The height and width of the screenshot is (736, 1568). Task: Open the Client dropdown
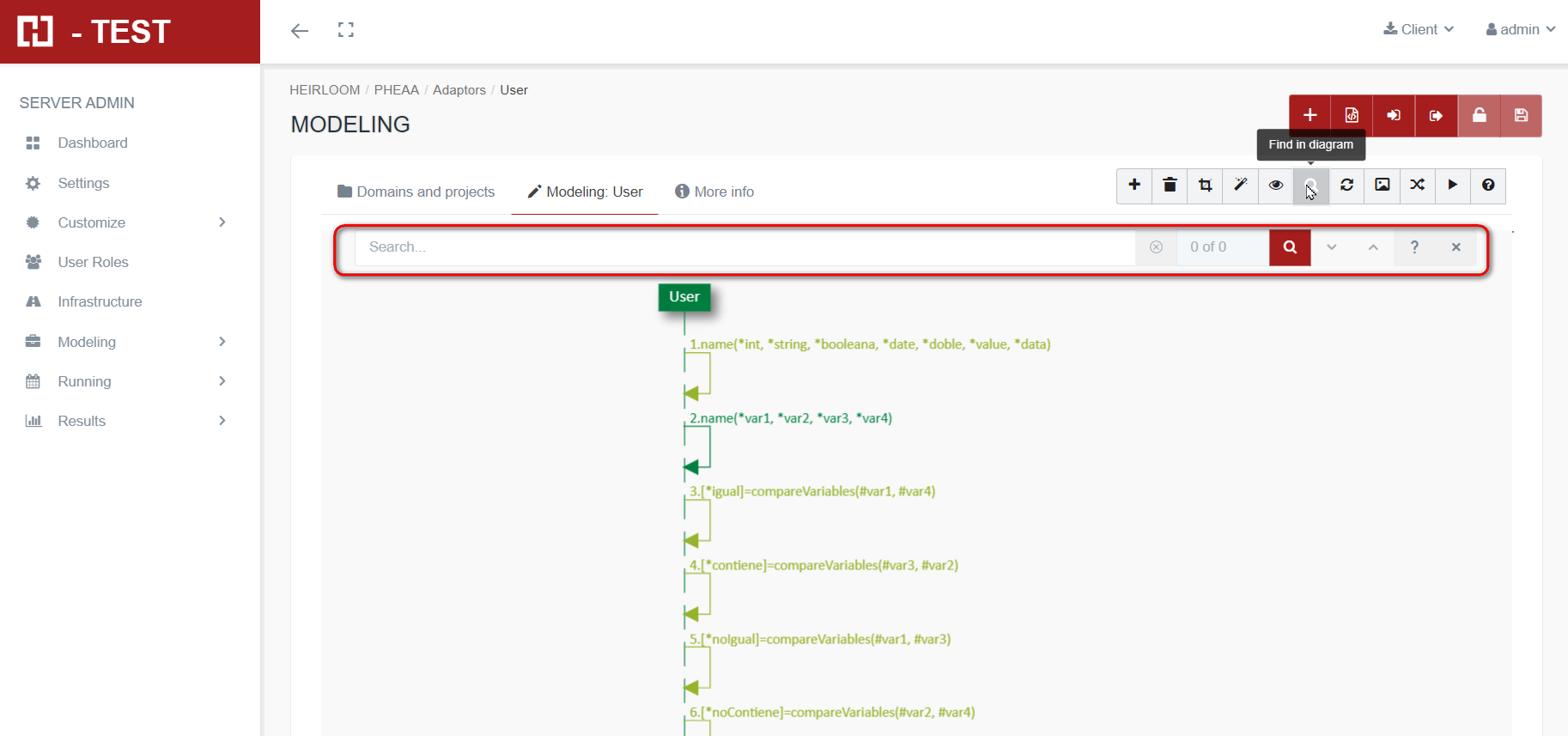pyautogui.click(x=1419, y=29)
